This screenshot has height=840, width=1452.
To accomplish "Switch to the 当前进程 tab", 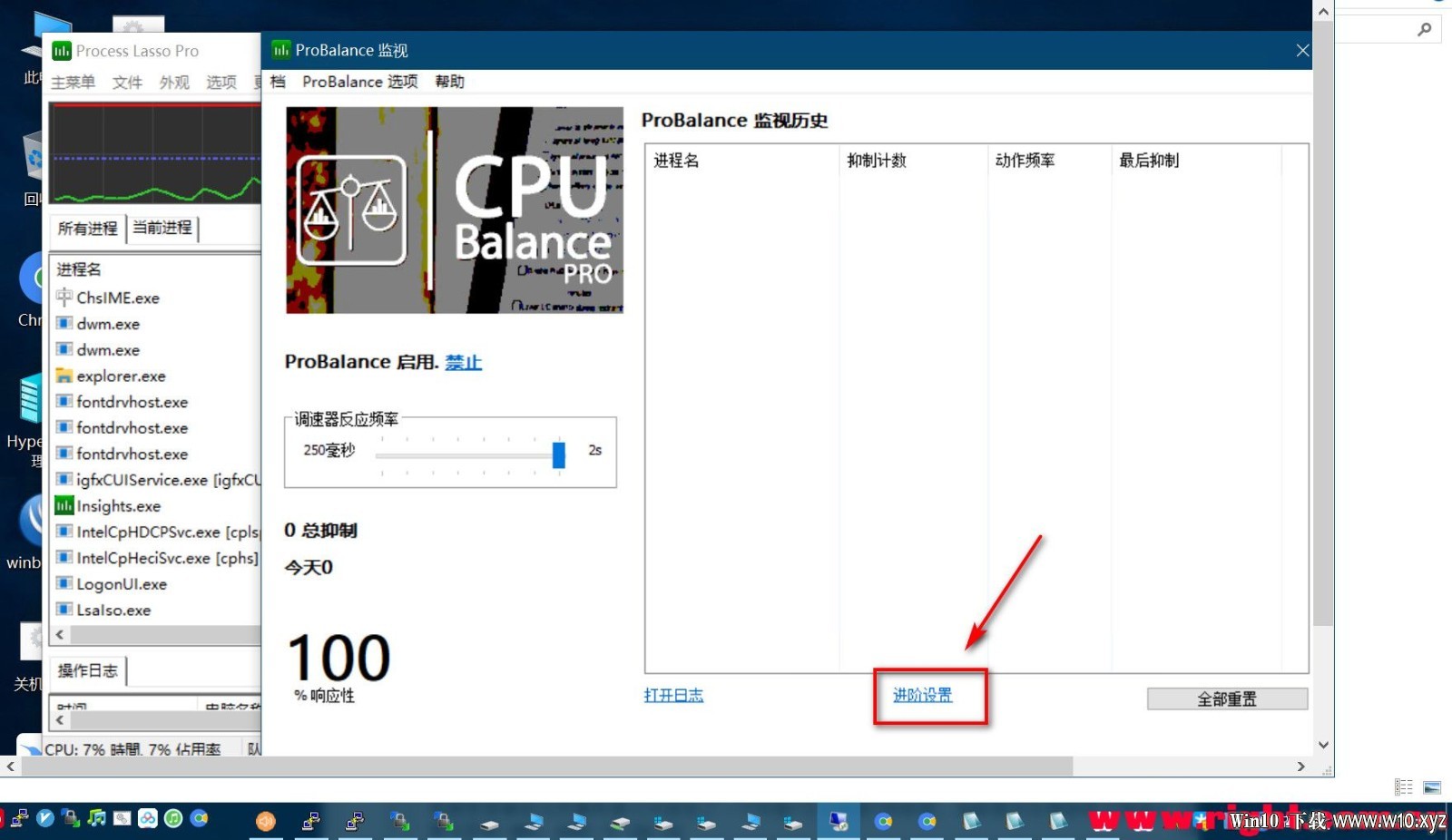I will point(162,228).
